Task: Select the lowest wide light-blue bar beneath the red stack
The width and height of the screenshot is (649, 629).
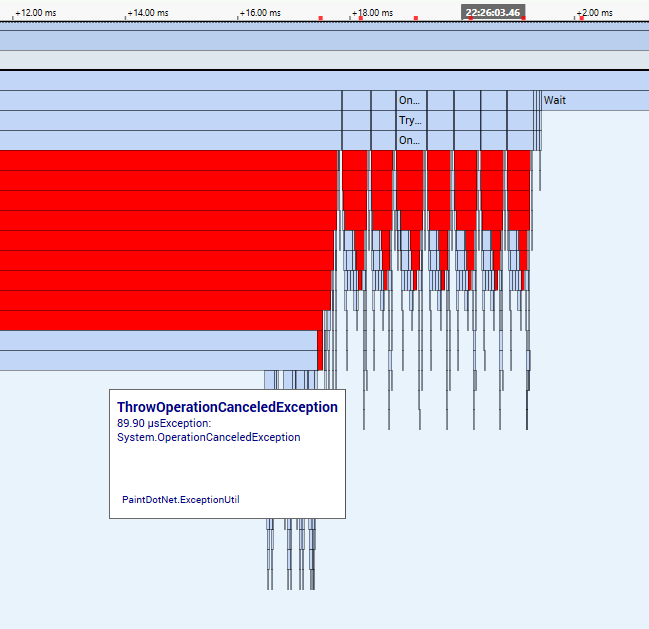Action: tap(159, 360)
